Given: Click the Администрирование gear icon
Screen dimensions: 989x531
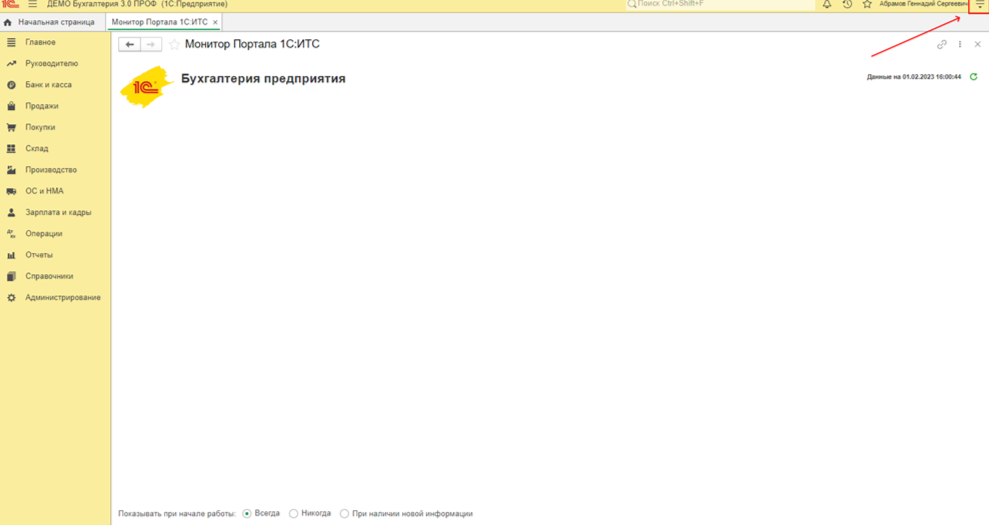Looking at the screenshot, I should (11, 298).
